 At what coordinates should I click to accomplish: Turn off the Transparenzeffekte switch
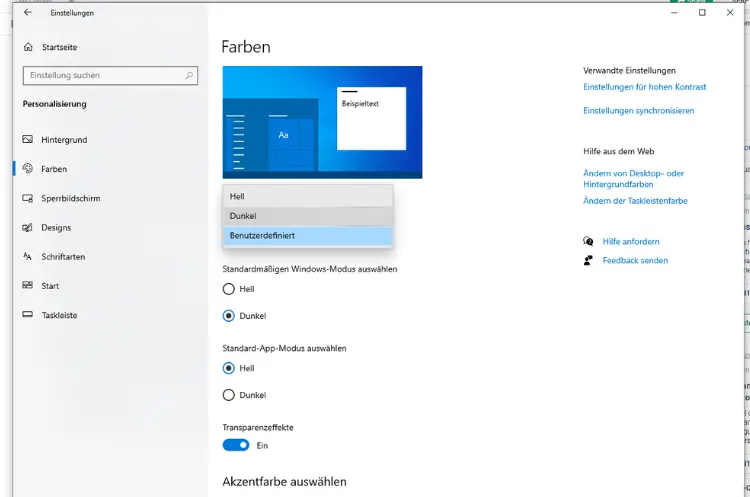click(x=236, y=445)
